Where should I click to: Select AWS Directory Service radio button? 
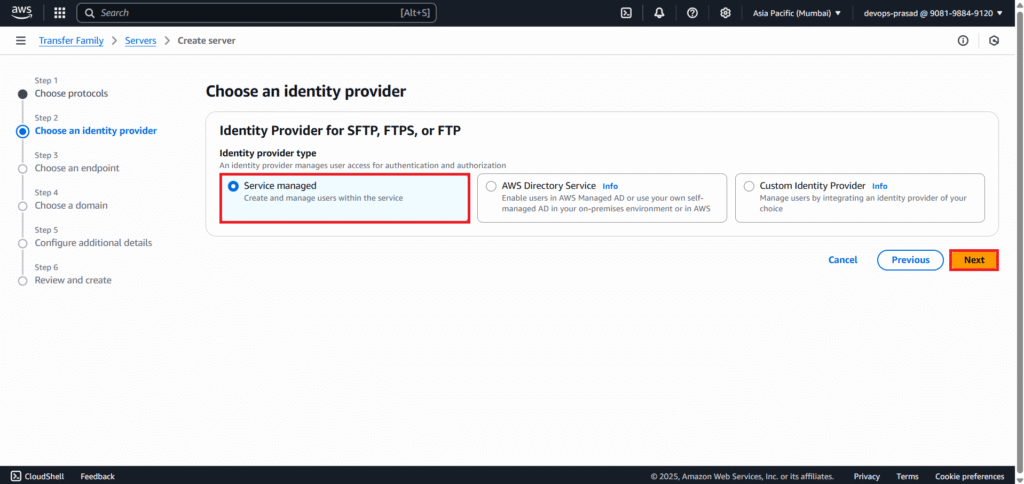tap(491, 186)
